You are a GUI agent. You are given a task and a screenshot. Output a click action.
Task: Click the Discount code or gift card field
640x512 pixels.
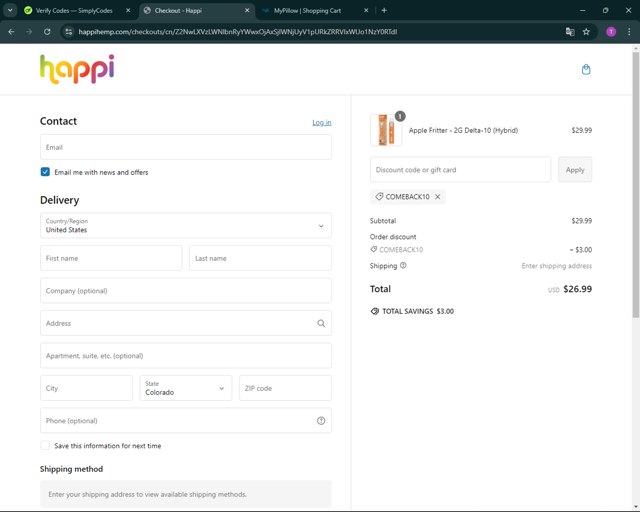pyautogui.click(x=460, y=169)
